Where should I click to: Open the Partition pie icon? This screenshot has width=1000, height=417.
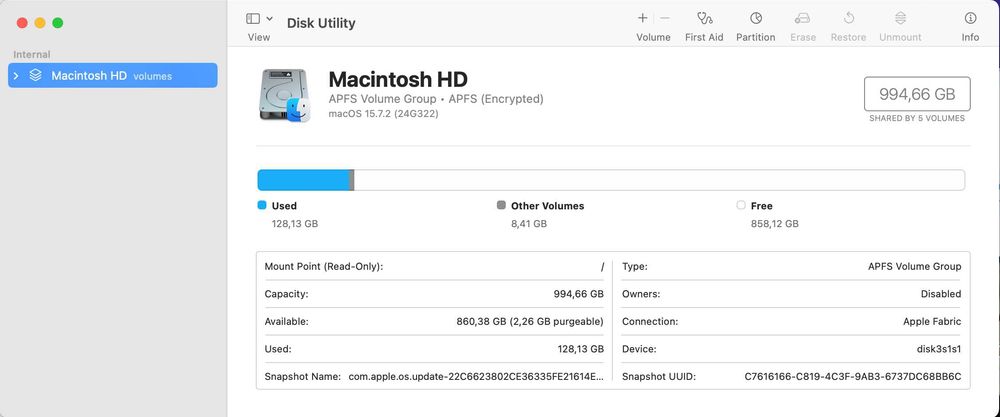756,18
